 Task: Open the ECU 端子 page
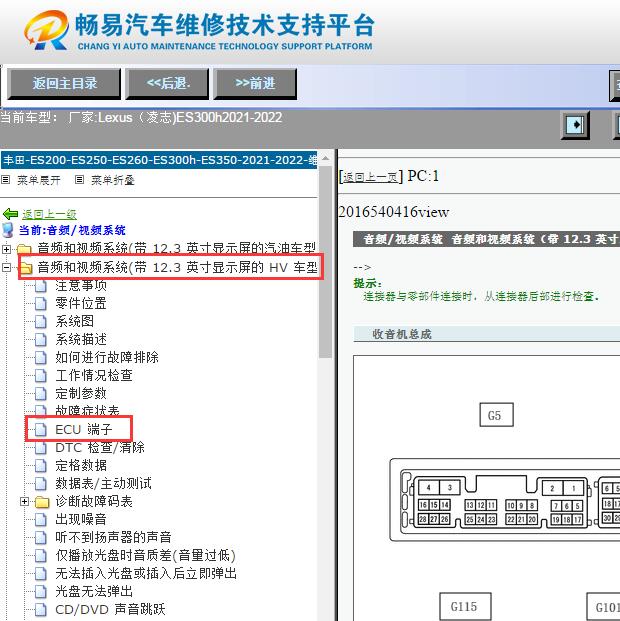(84, 429)
